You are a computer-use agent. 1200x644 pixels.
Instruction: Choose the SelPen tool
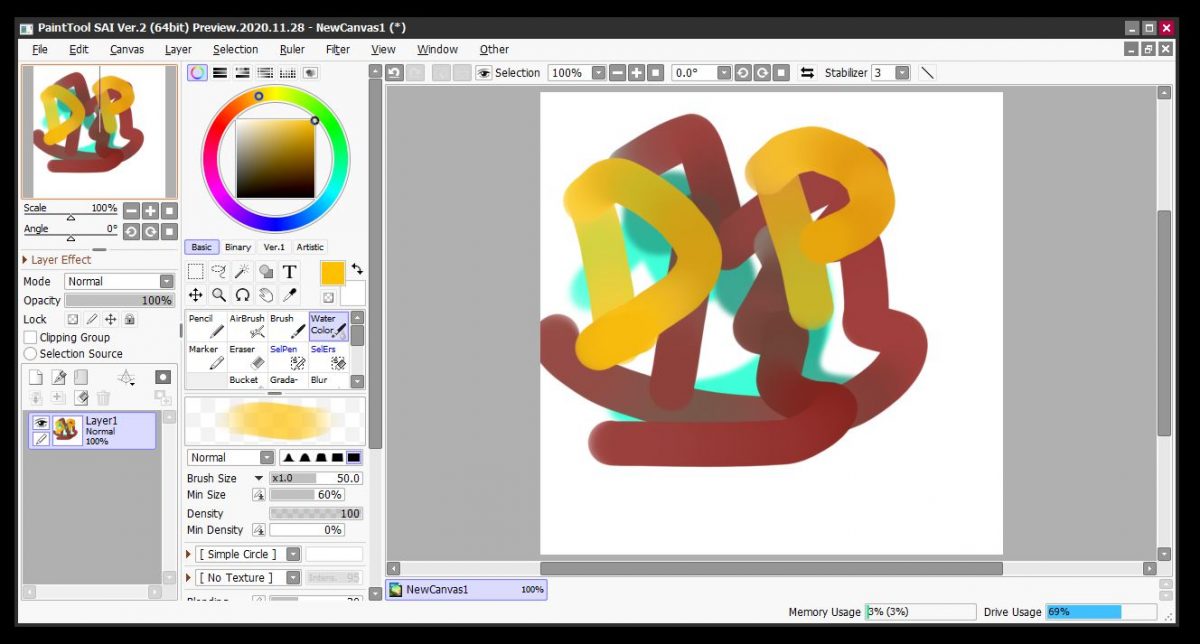click(x=288, y=357)
